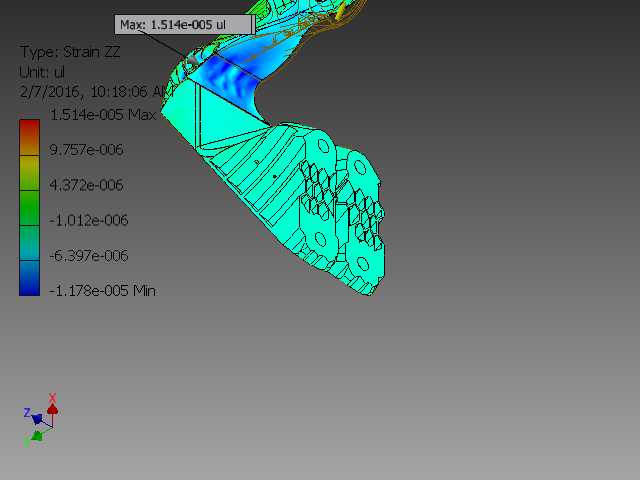Click the blue Z axis arrow

[x=37, y=419]
